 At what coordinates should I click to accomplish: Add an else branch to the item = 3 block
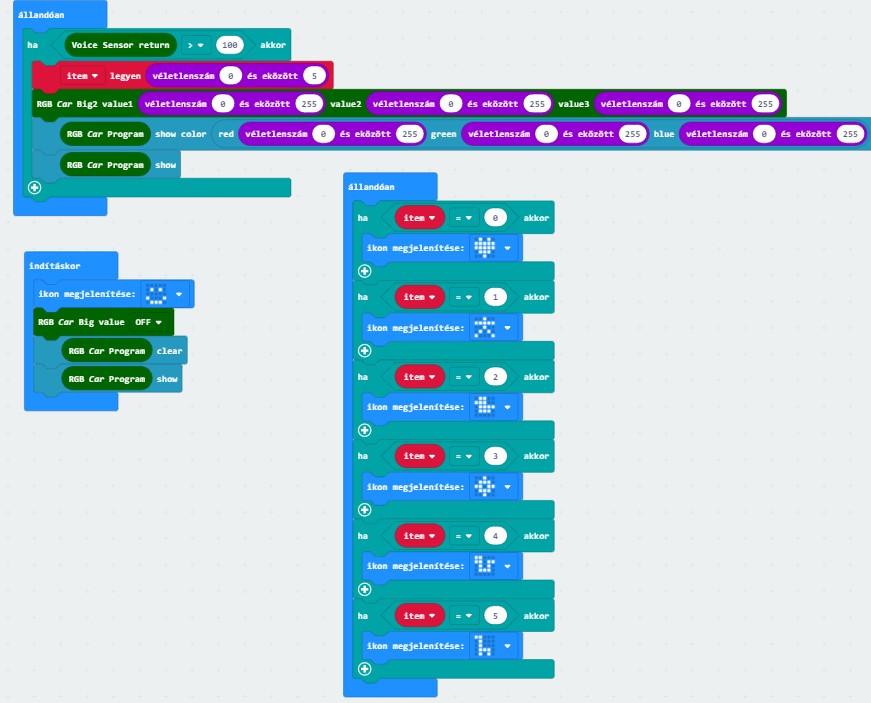(364, 510)
